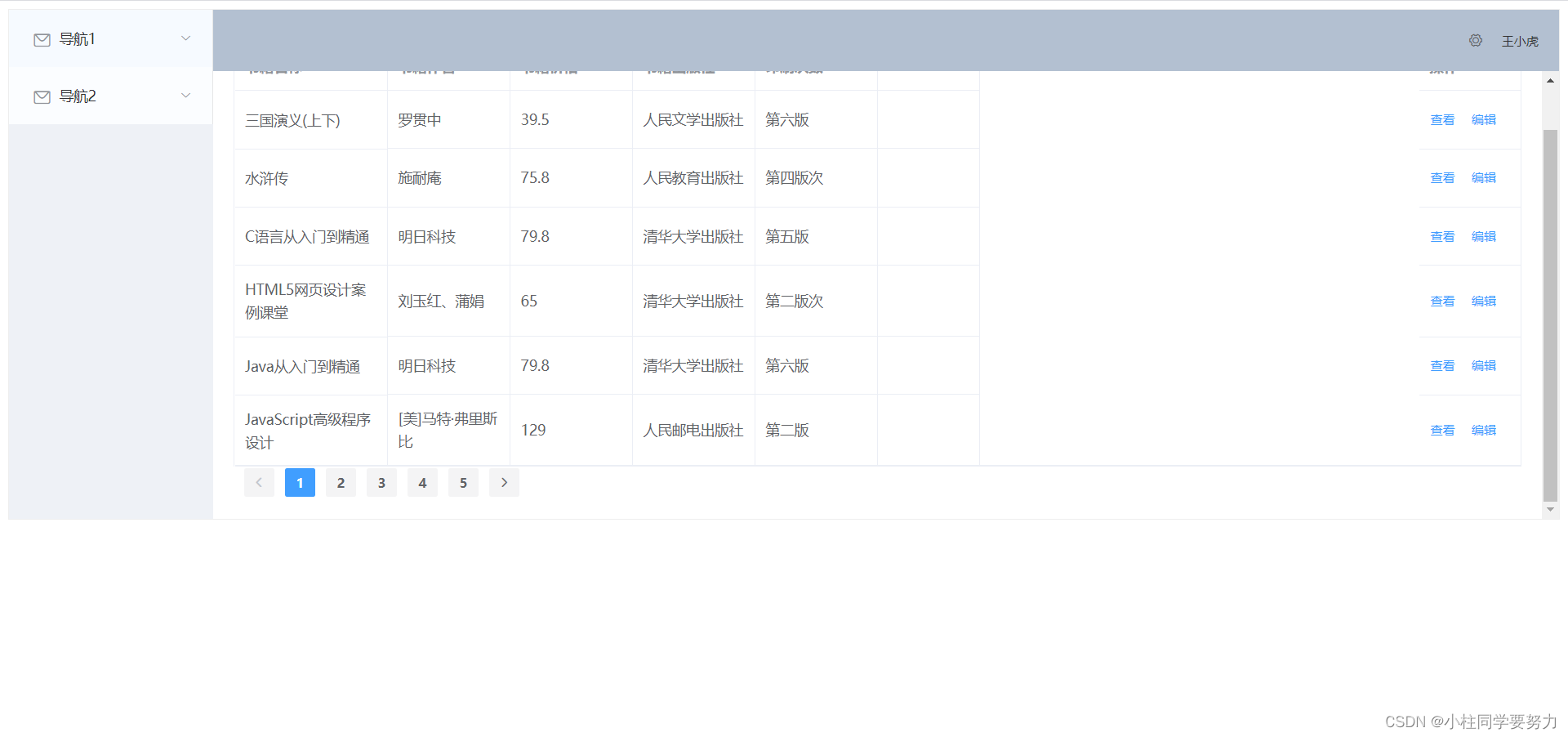Click the publisher cell 人民教育出版社
Image resolution: width=1568 pixels, height=737 pixels.
click(x=693, y=178)
